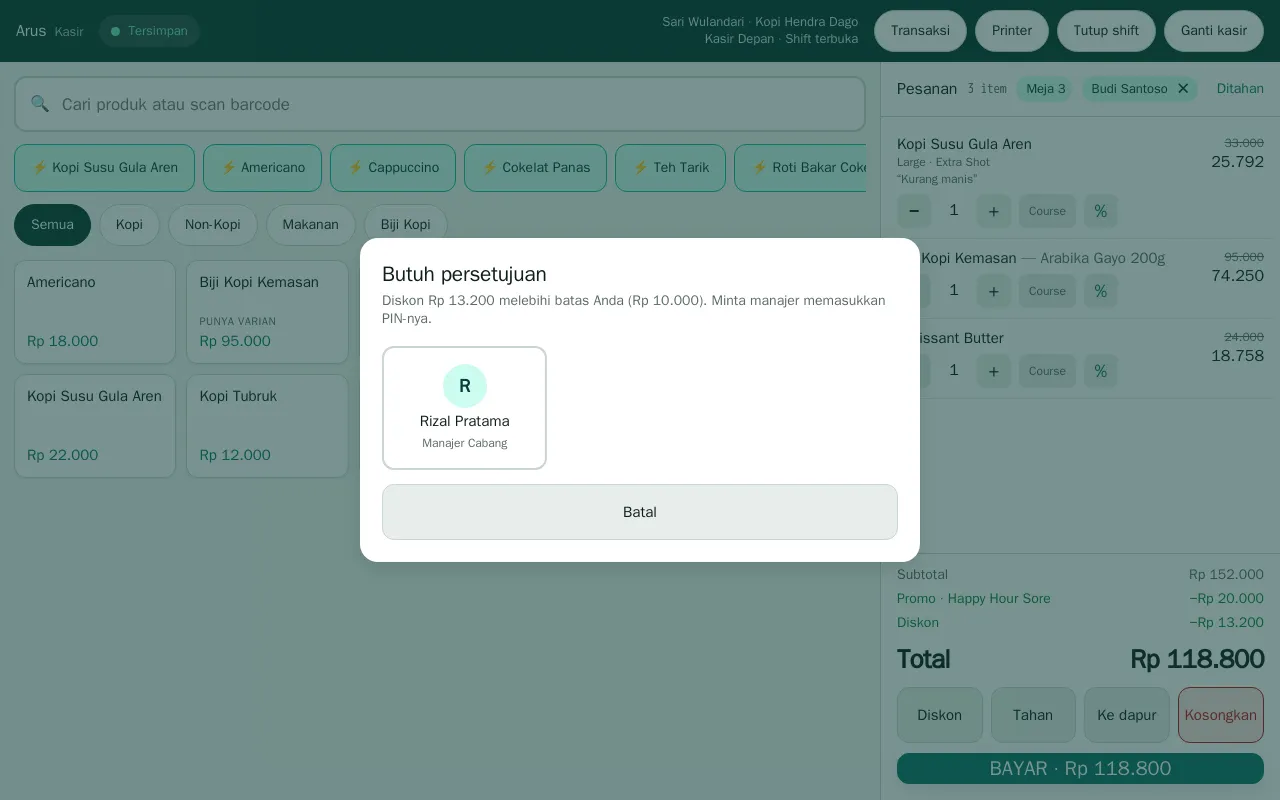Screen dimensions: 1280x800
Task: Select manager Rizal Pratama for approval
Action: click(x=464, y=408)
